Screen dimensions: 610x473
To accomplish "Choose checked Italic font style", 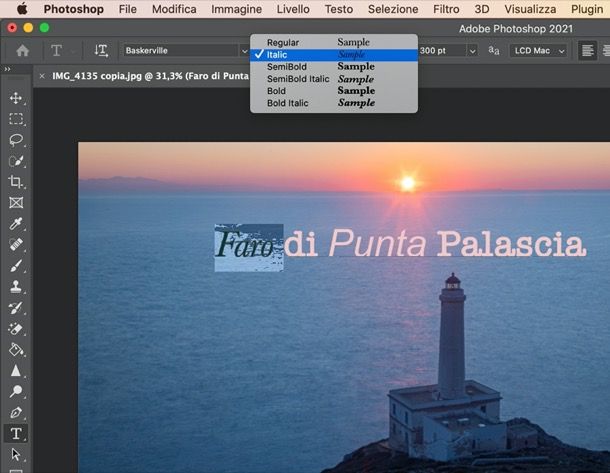I will tap(334, 55).
